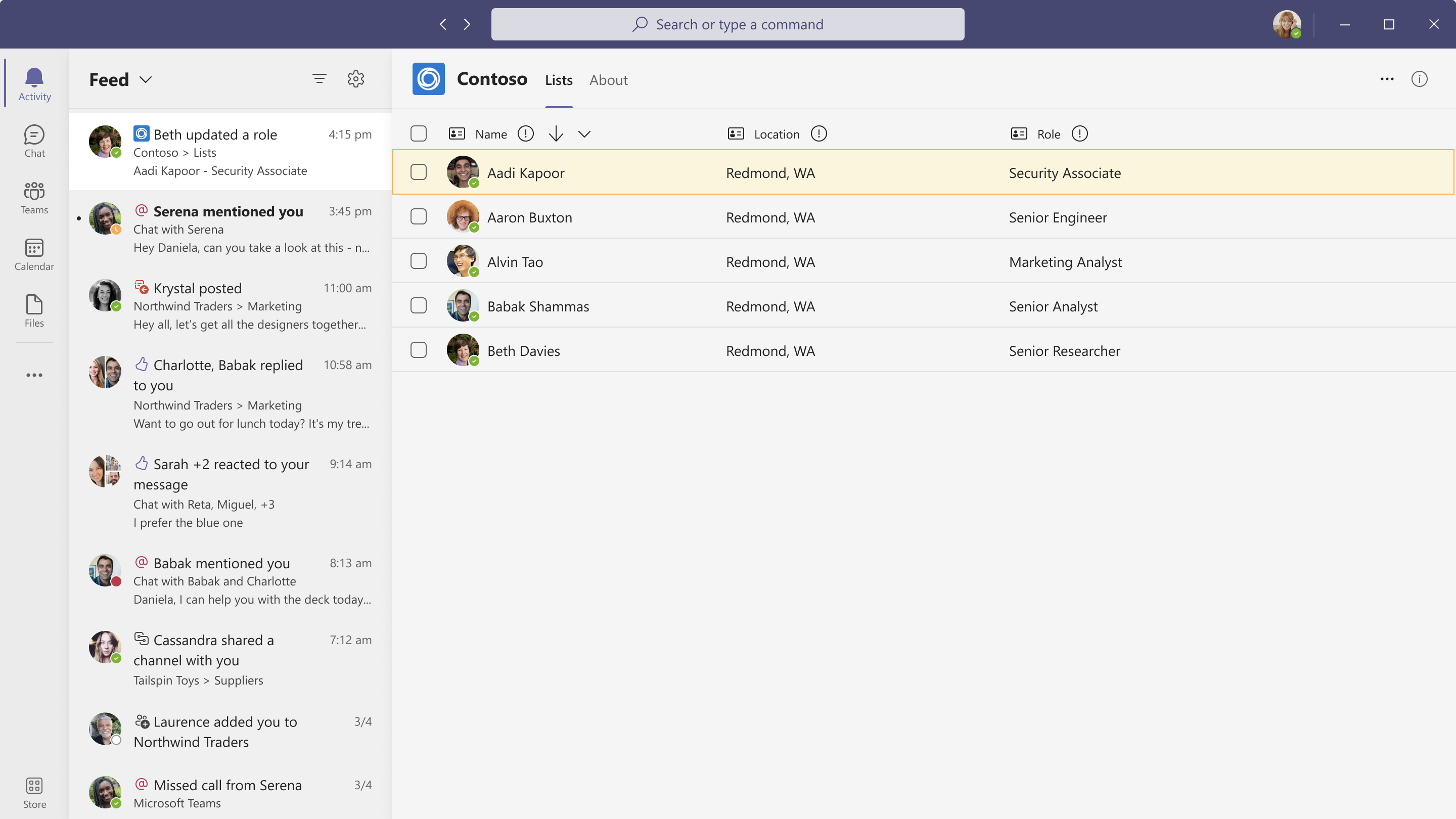Expand the Feed dropdown menu
Image resolution: width=1456 pixels, height=819 pixels.
click(x=146, y=79)
